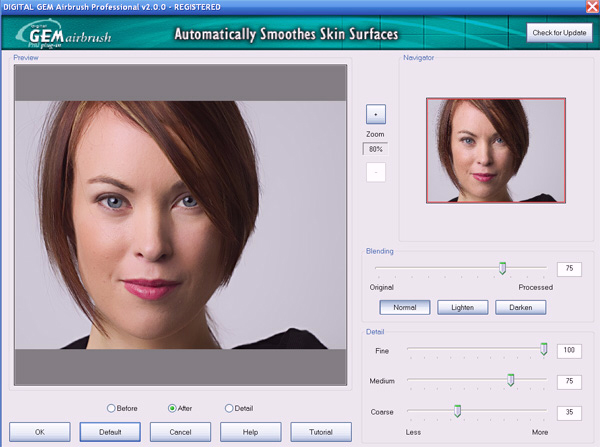The image size is (600, 447).
Task: Close the Airbrush dialog window
Action: tap(592, 7)
